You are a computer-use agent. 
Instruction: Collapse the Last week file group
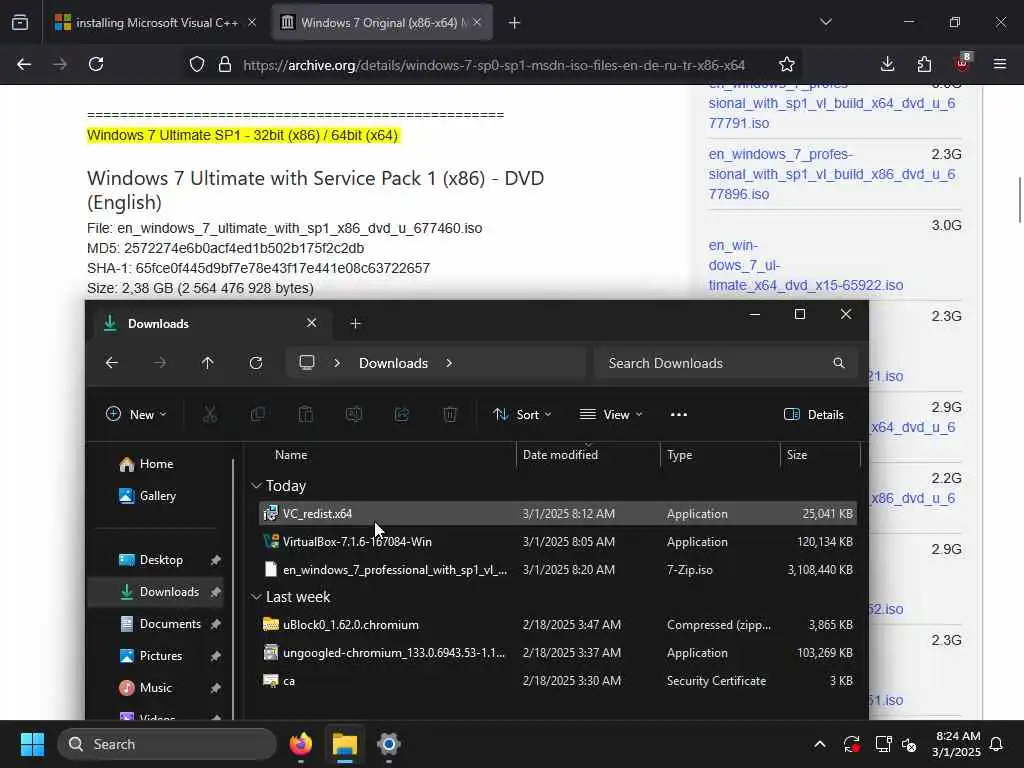click(x=256, y=597)
